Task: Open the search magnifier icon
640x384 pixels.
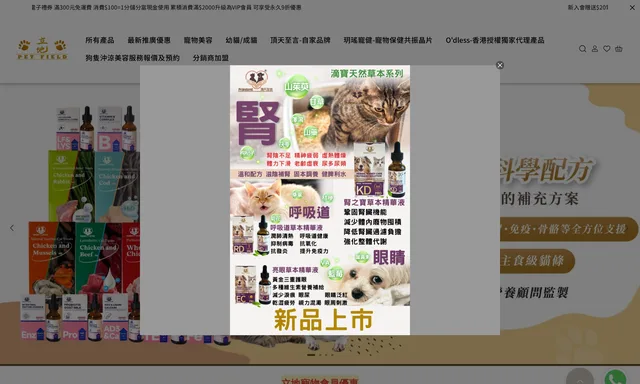Action: point(582,49)
